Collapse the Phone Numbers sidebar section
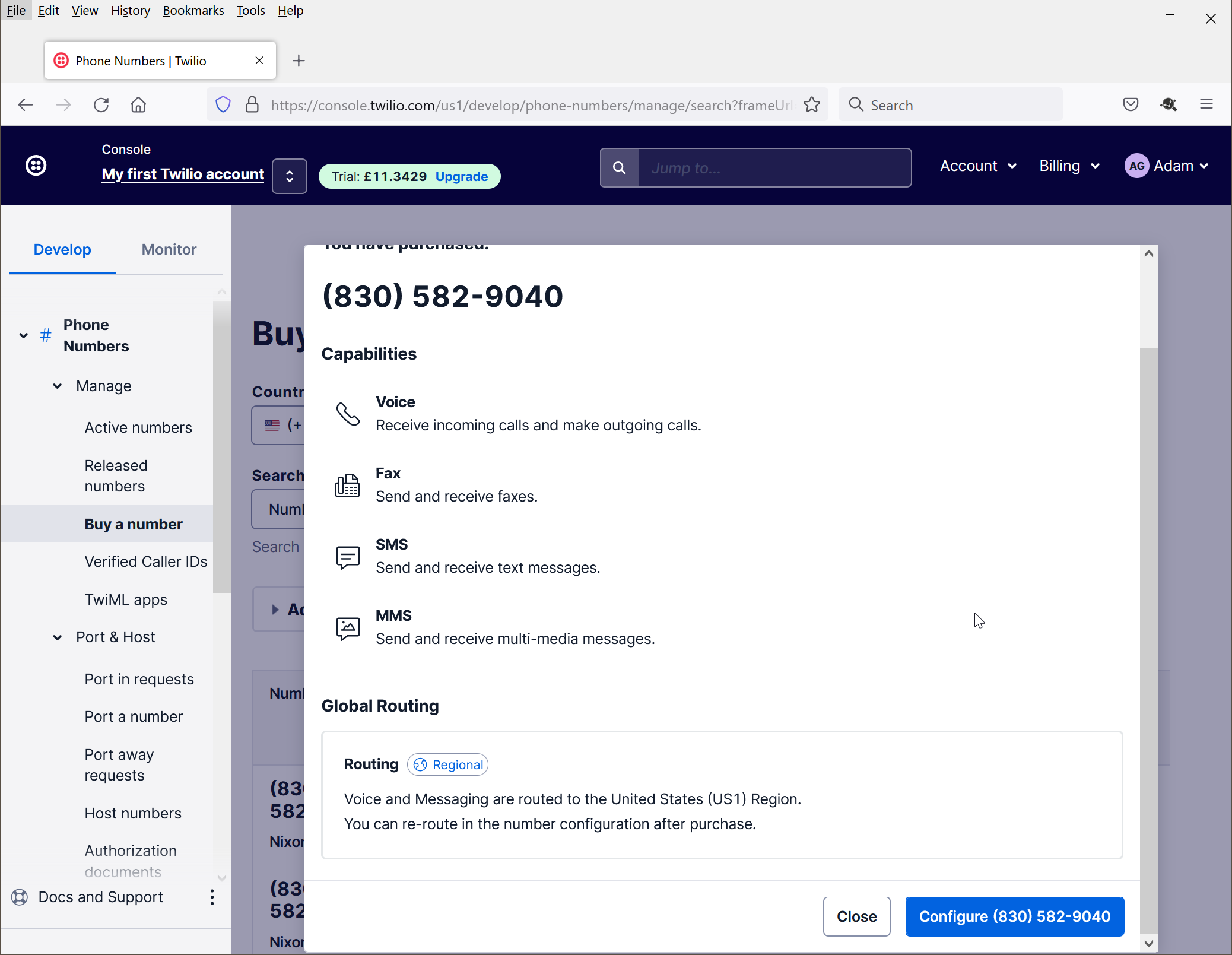 coord(24,335)
